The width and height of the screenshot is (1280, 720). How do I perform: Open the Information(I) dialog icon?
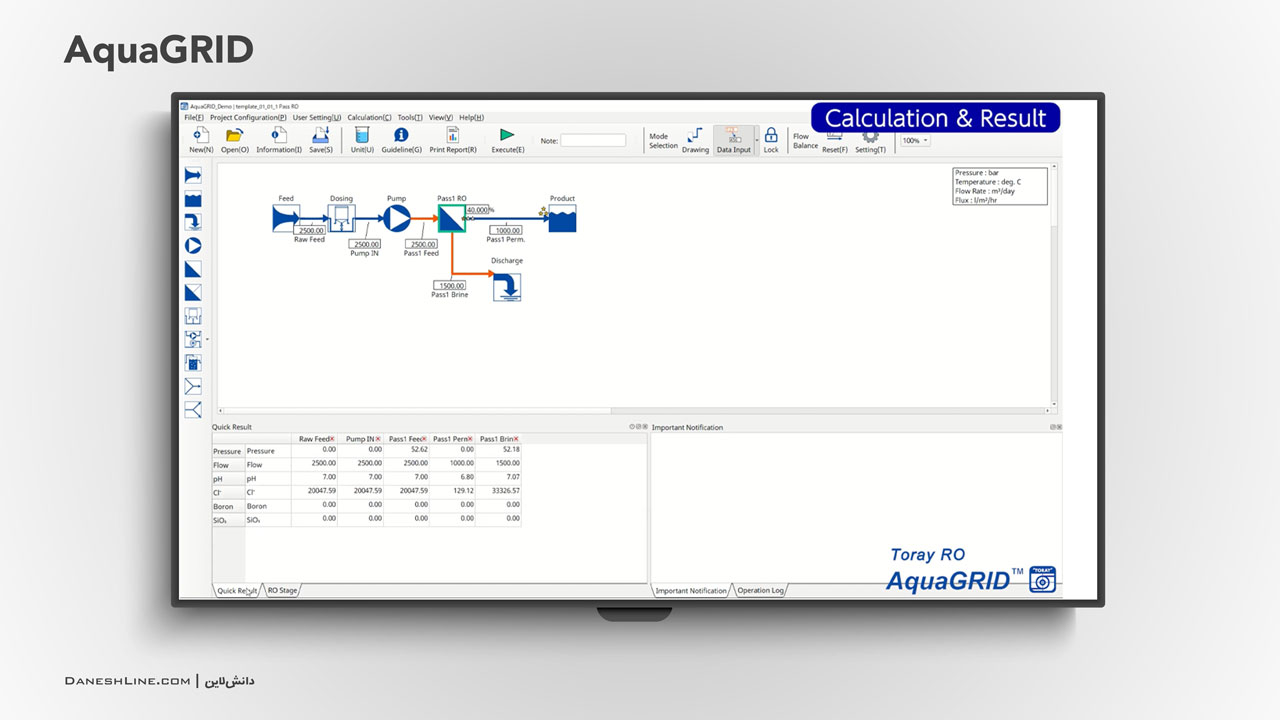coord(278,135)
